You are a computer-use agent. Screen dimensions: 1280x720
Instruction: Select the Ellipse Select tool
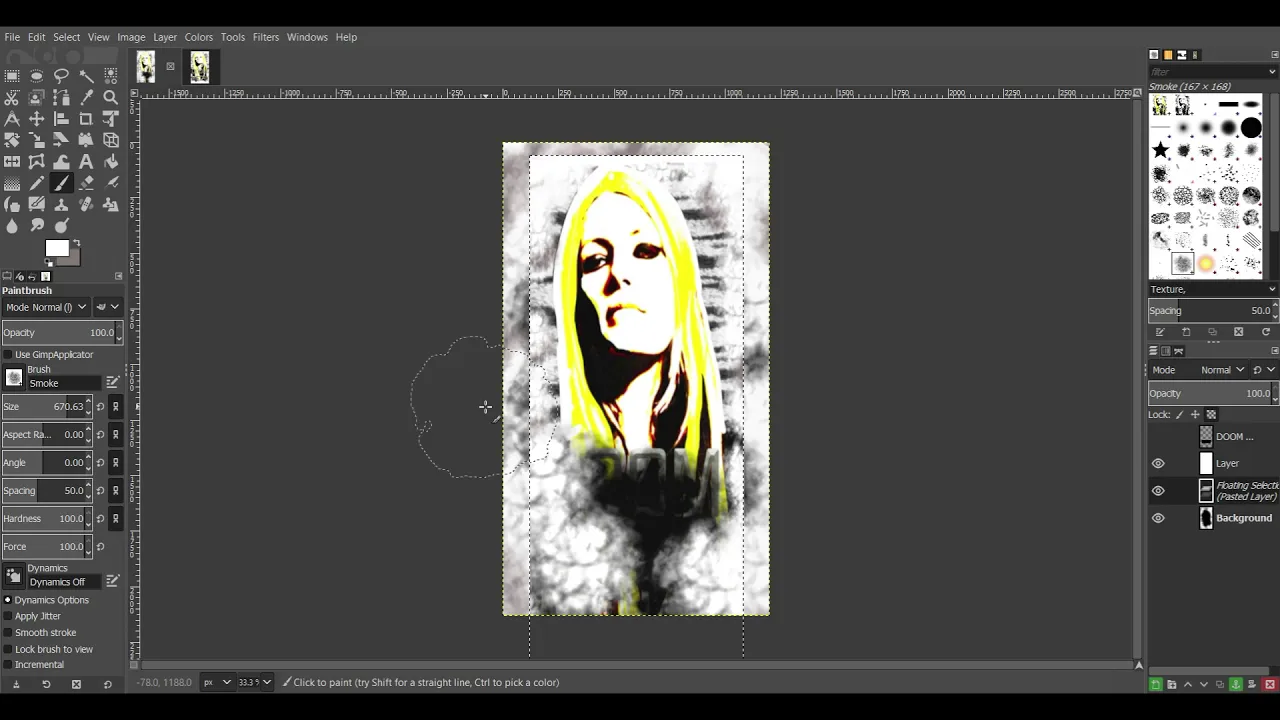tap(37, 76)
